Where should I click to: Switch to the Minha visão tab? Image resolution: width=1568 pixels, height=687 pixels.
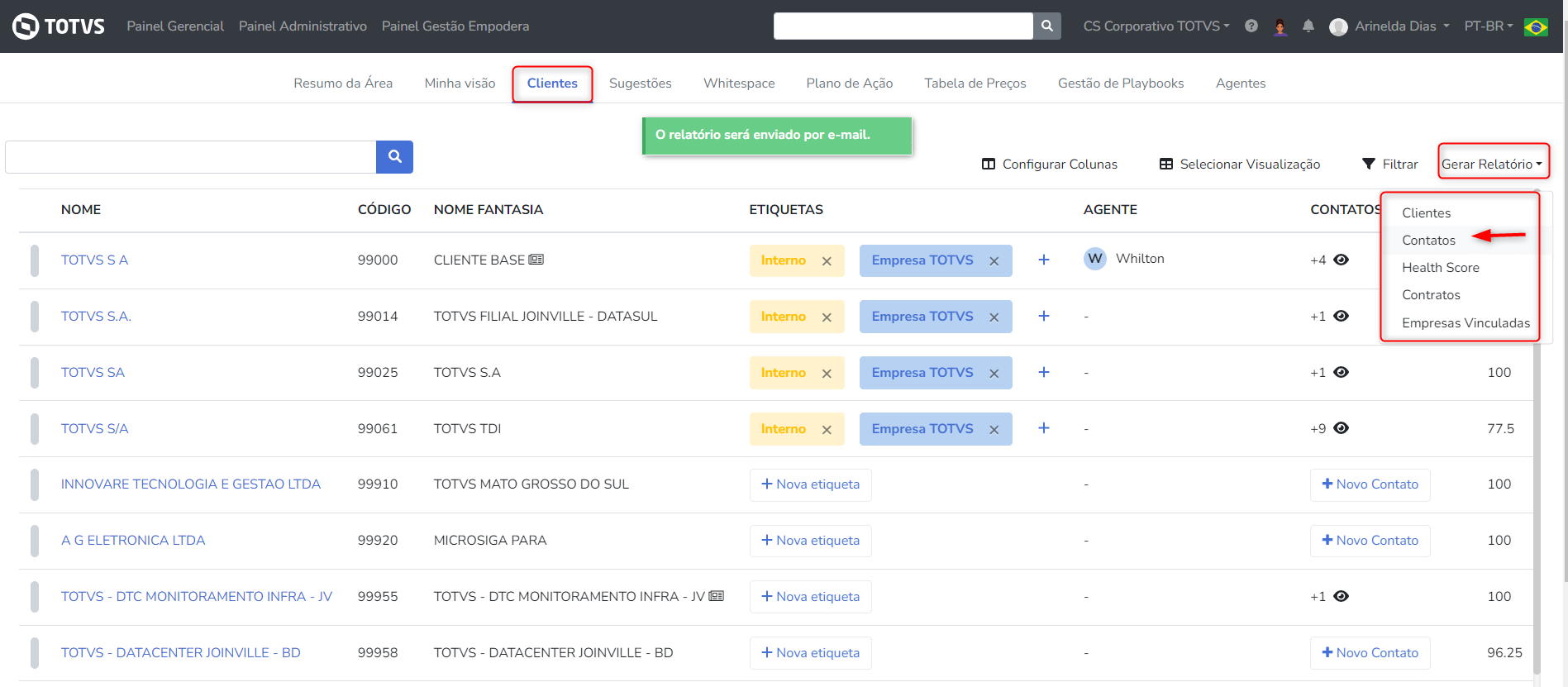pyautogui.click(x=460, y=83)
